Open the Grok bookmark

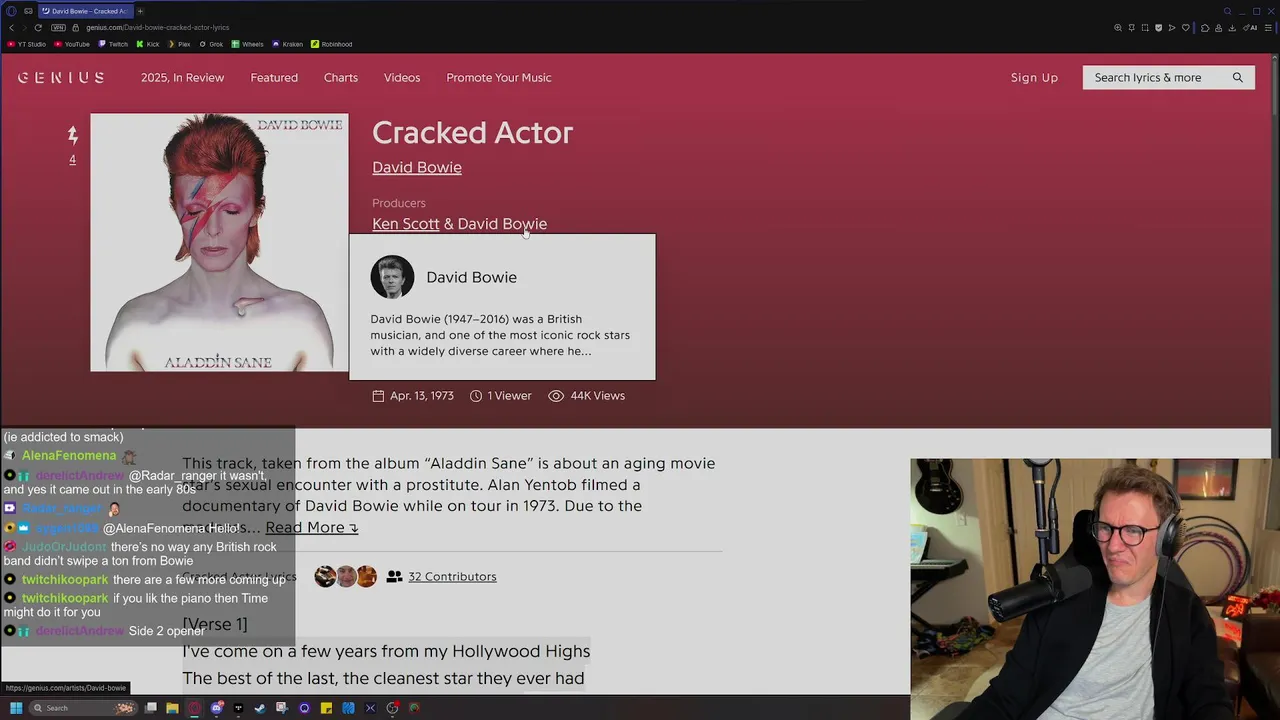click(211, 44)
